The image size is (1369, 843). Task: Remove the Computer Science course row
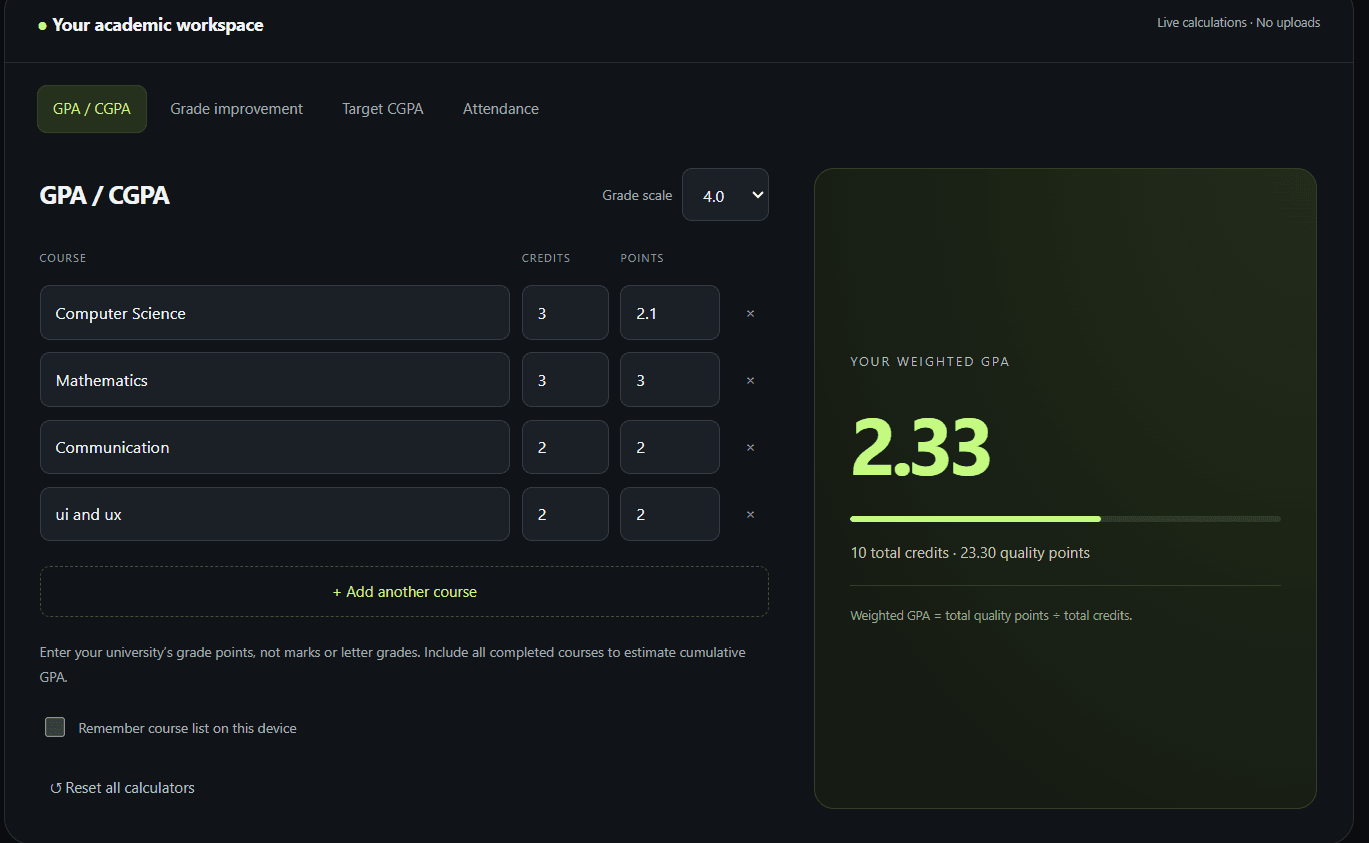[x=750, y=313]
